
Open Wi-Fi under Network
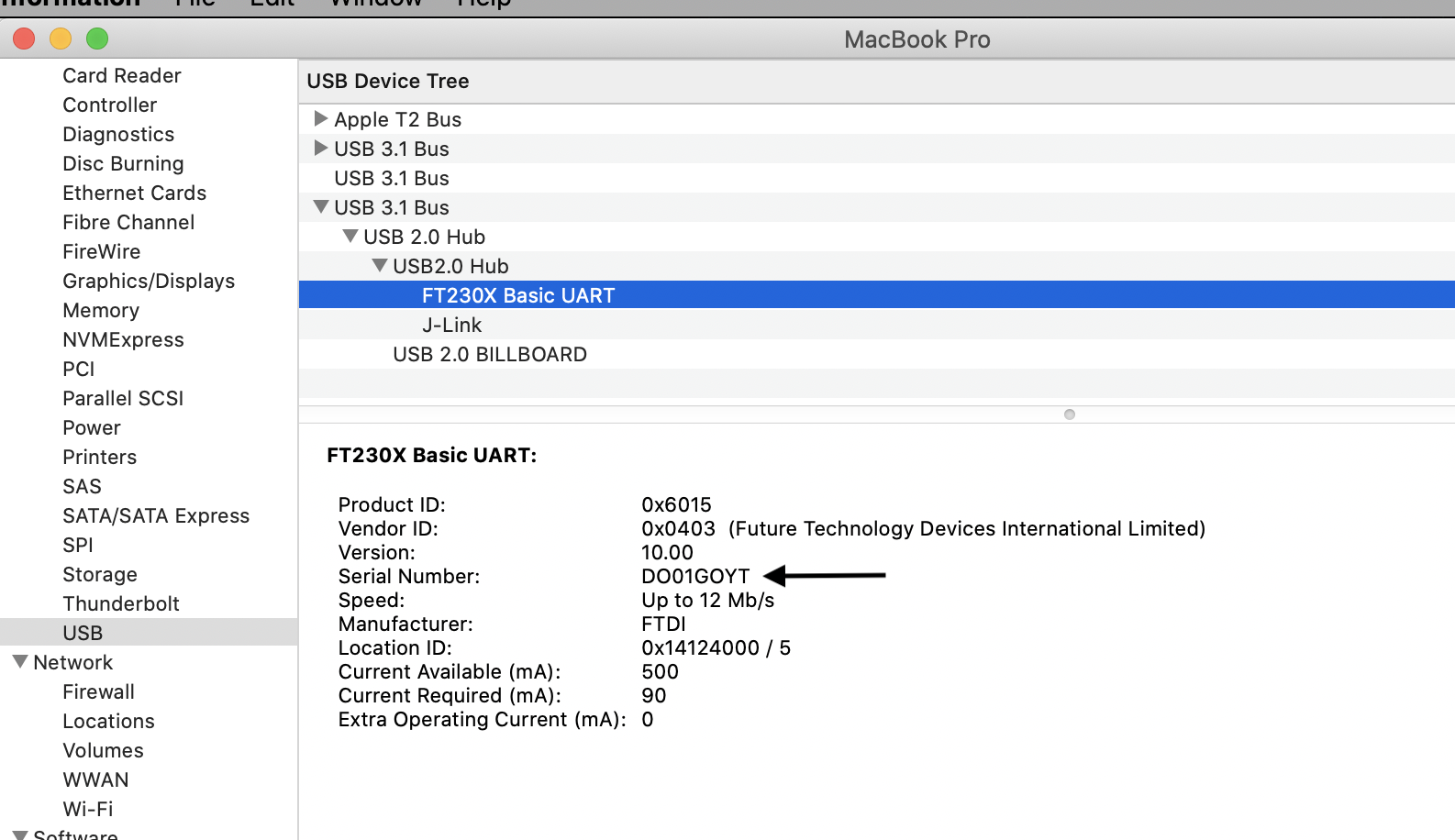88,809
